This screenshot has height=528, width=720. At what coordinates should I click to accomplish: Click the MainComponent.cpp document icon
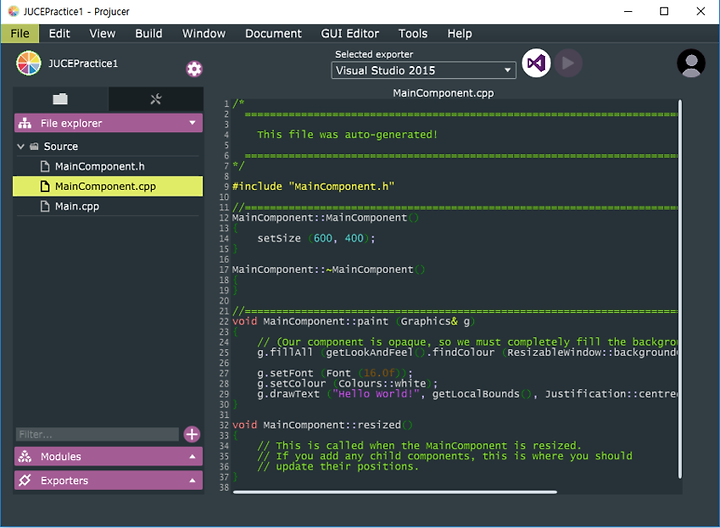click(x=45, y=186)
